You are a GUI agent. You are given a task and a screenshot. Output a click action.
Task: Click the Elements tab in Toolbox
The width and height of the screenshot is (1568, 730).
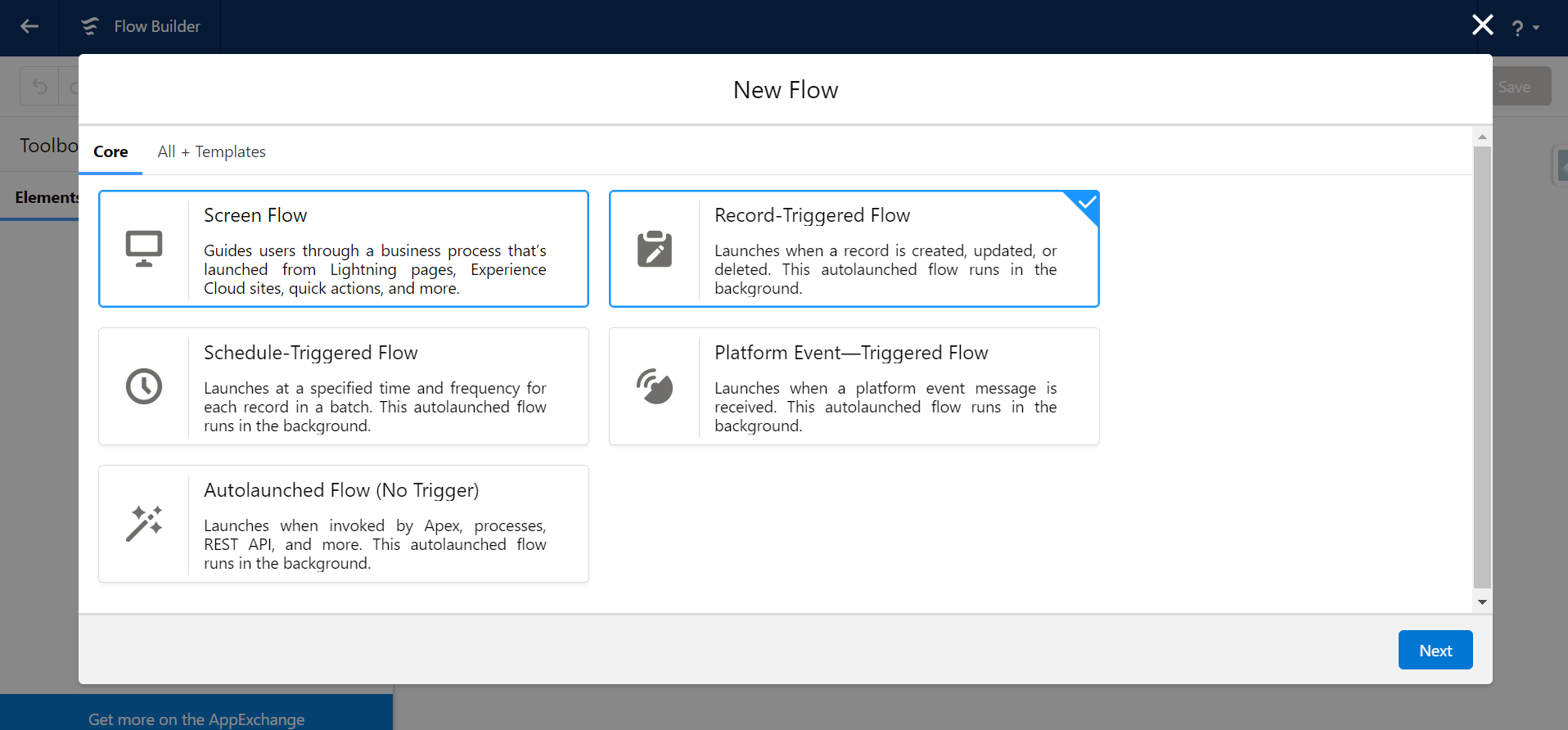47,197
